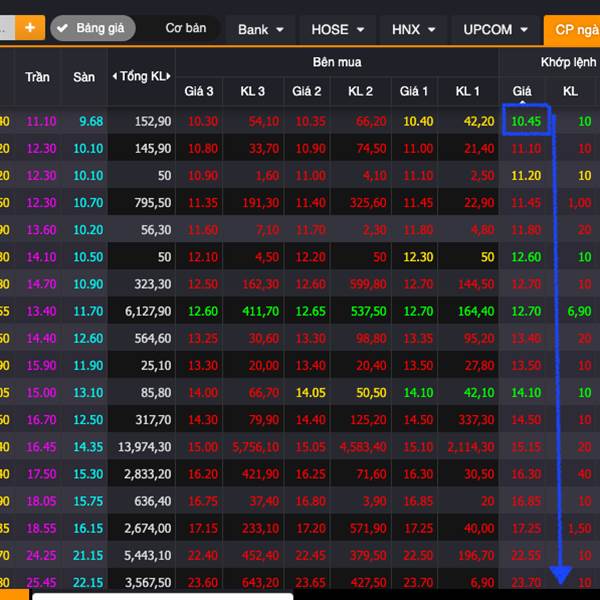The image size is (600, 600).
Task: Enable the Bảng giá view toggle
Action: point(91,28)
